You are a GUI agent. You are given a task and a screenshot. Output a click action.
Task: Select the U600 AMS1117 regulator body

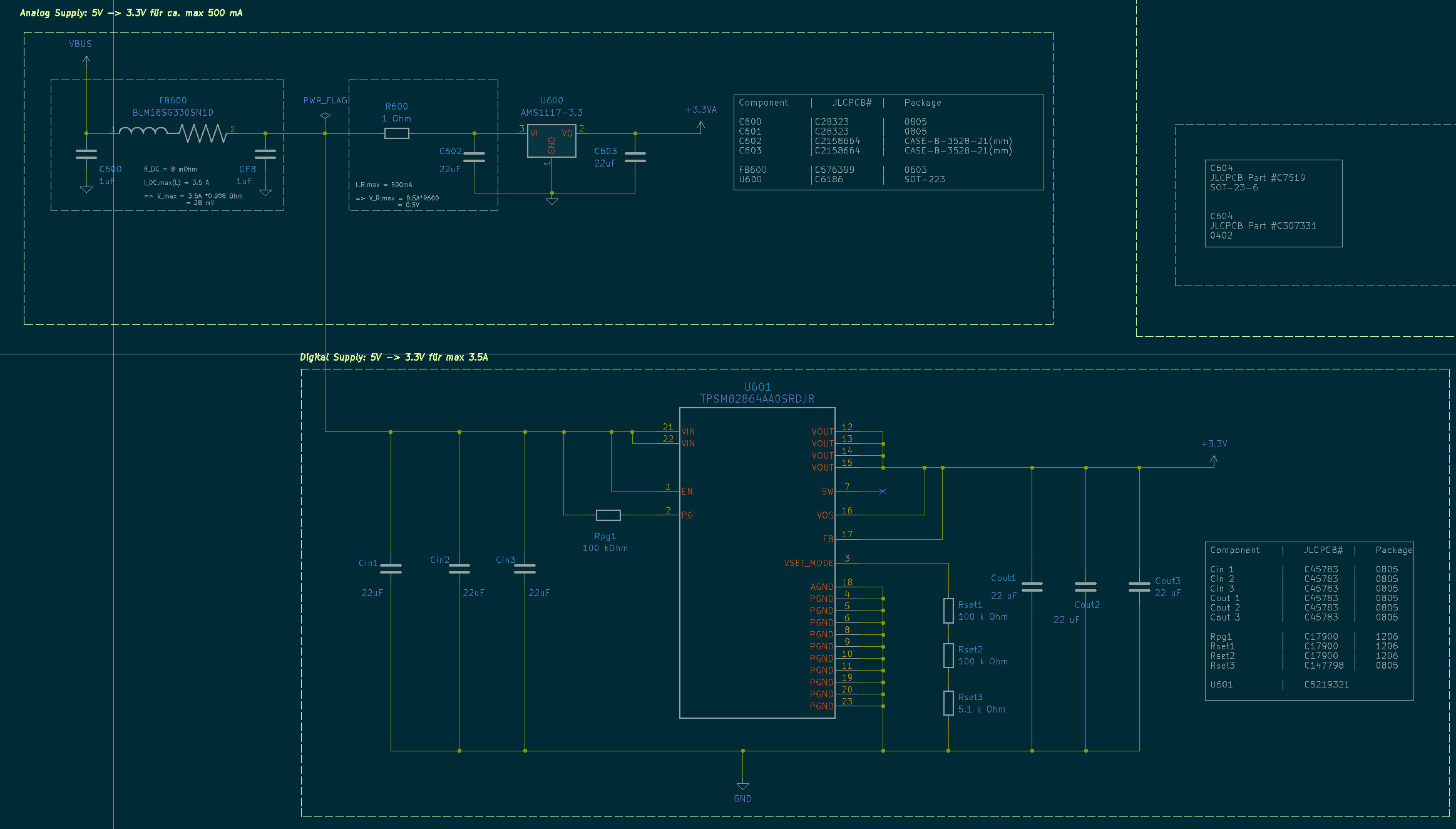coord(551,141)
